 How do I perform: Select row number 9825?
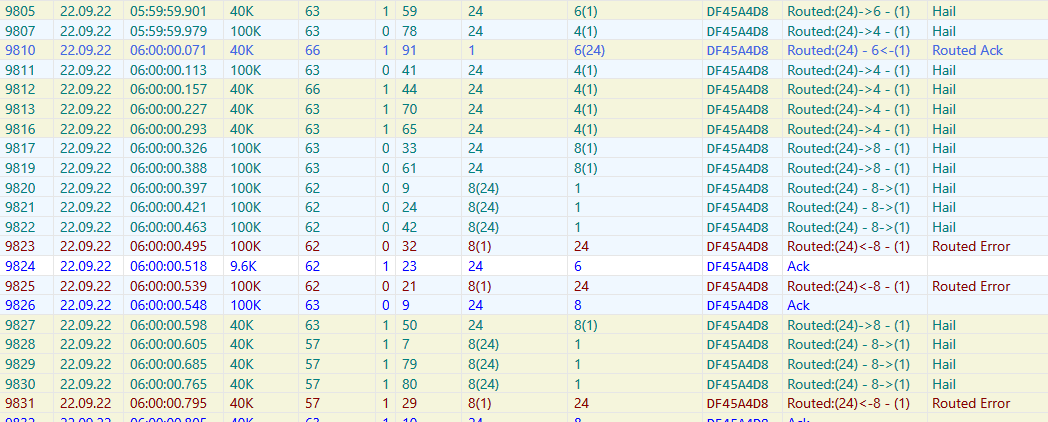[18, 286]
